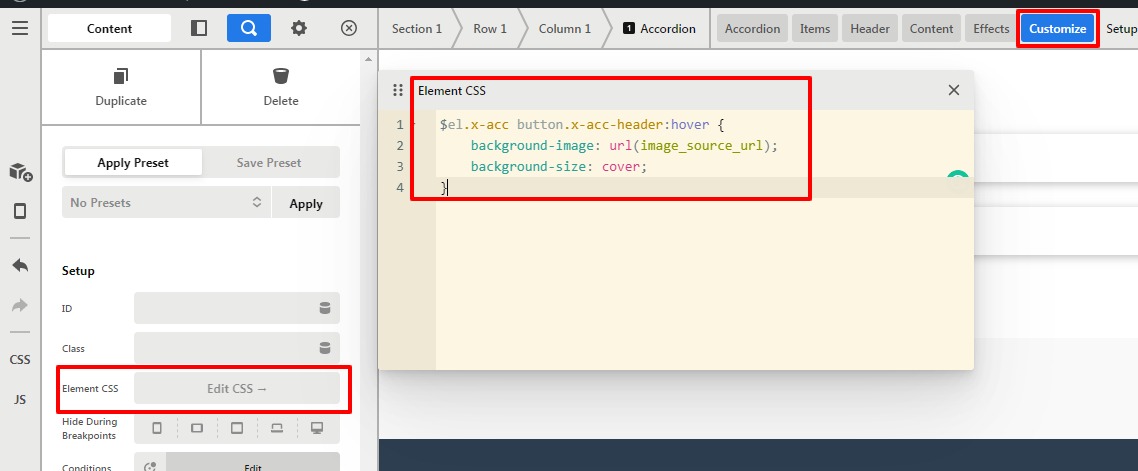
Task: Delete the element with trash icon
Action: click(x=281, y=77)
